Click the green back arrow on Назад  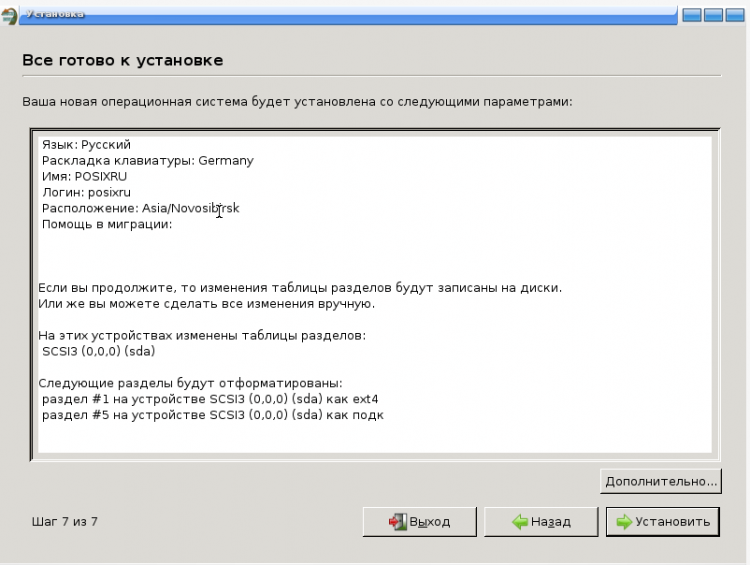point(519,522)
